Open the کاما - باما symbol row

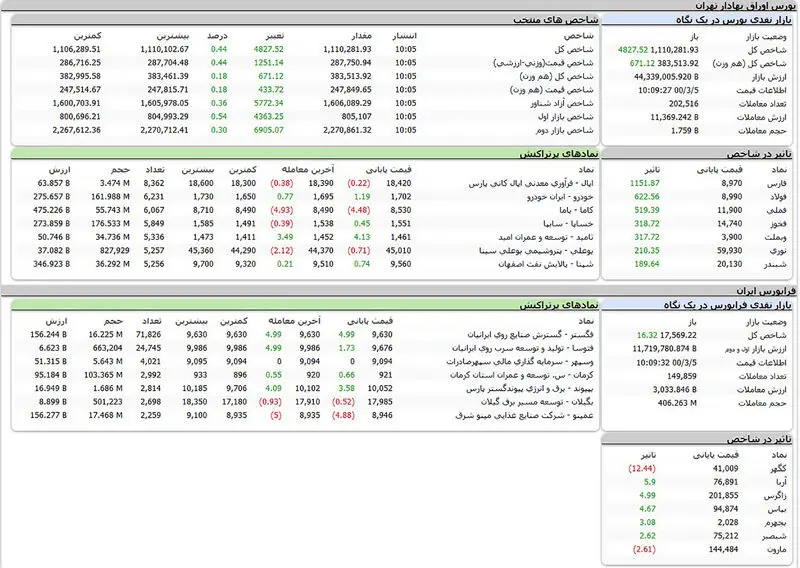577,210
